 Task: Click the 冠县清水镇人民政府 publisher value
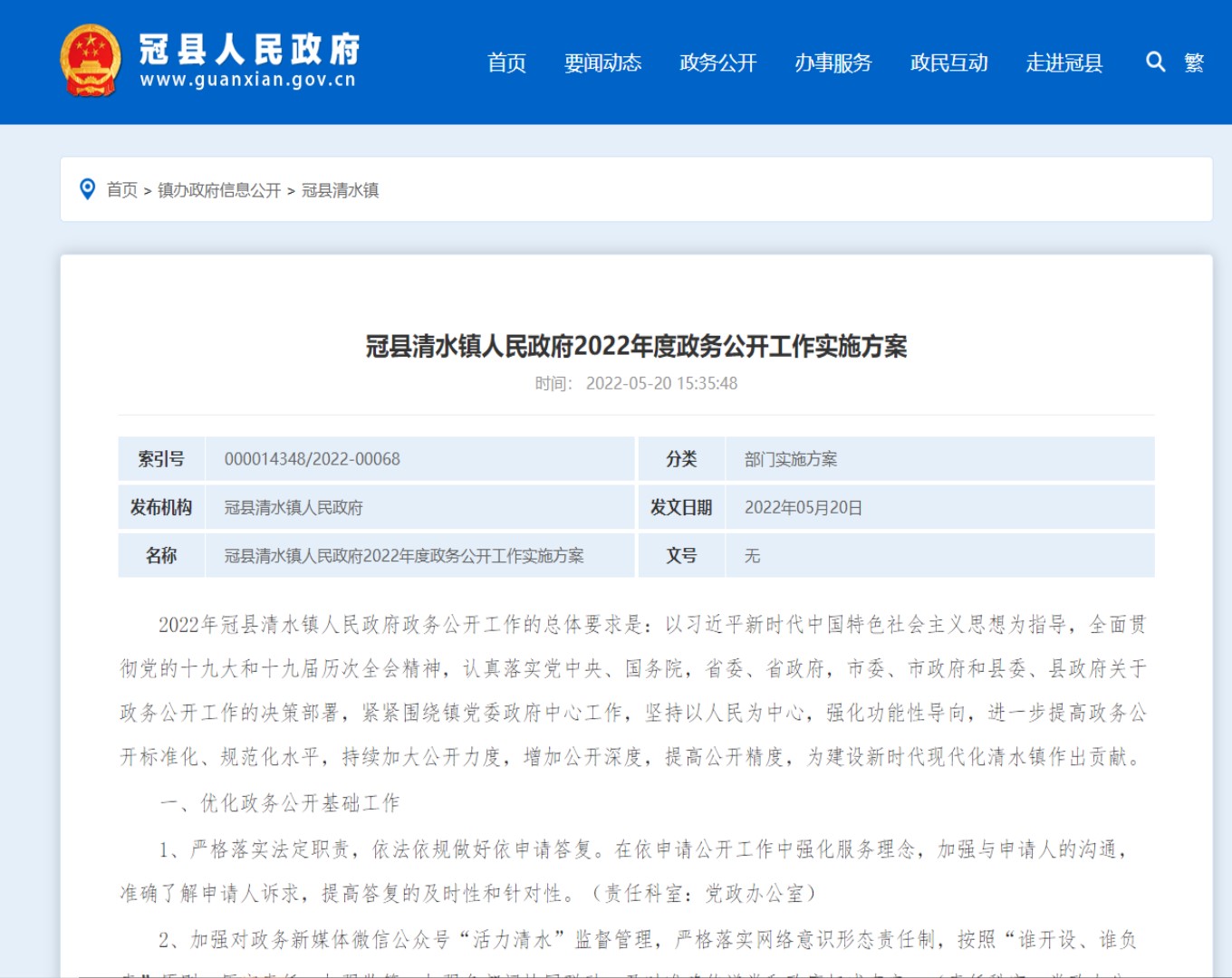point(294,508)
